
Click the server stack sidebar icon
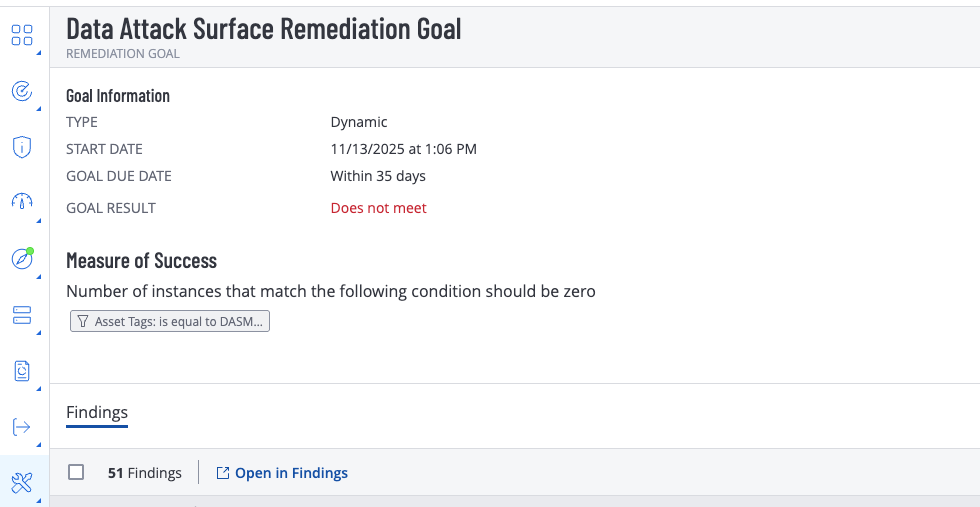(22, 315)
